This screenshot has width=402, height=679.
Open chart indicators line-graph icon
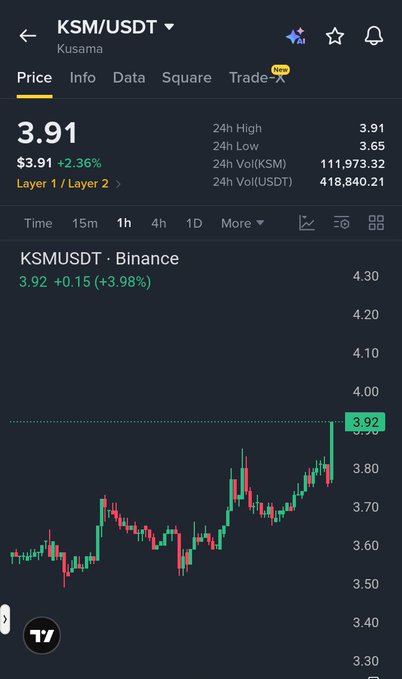(307, 223)
